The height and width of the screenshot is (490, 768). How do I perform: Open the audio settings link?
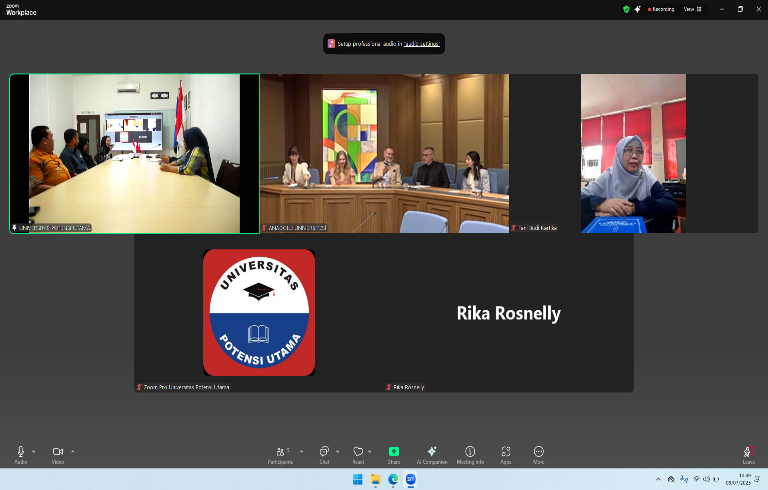click(x=423, y=44)
